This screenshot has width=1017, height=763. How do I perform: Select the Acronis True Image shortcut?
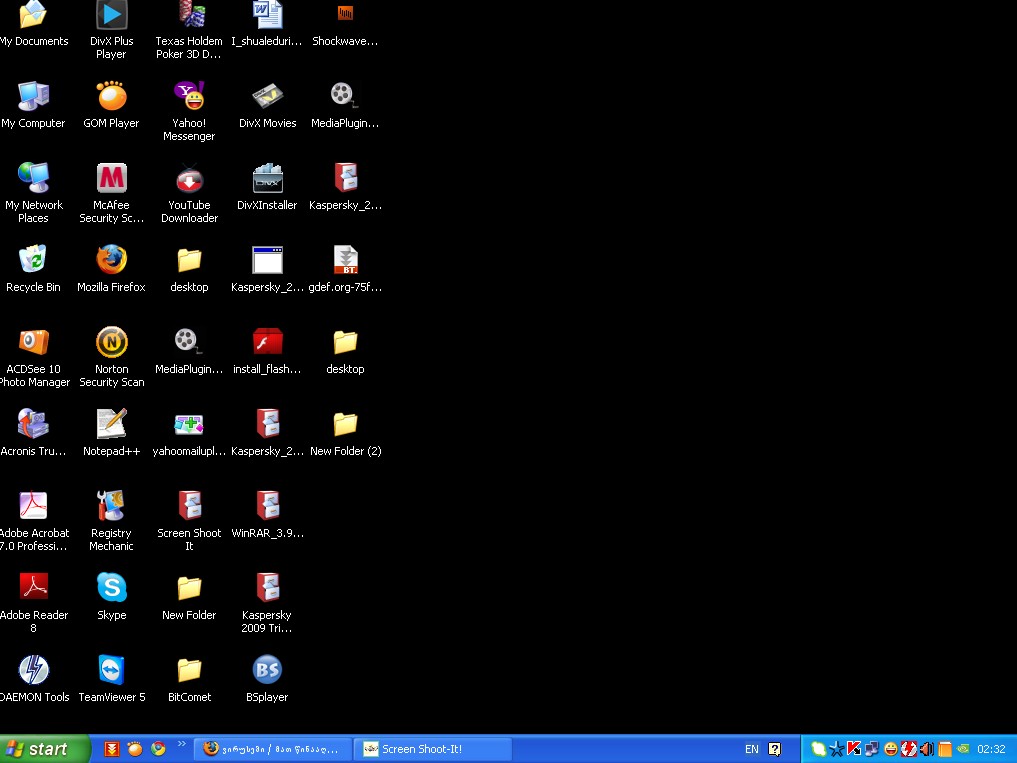33,433
